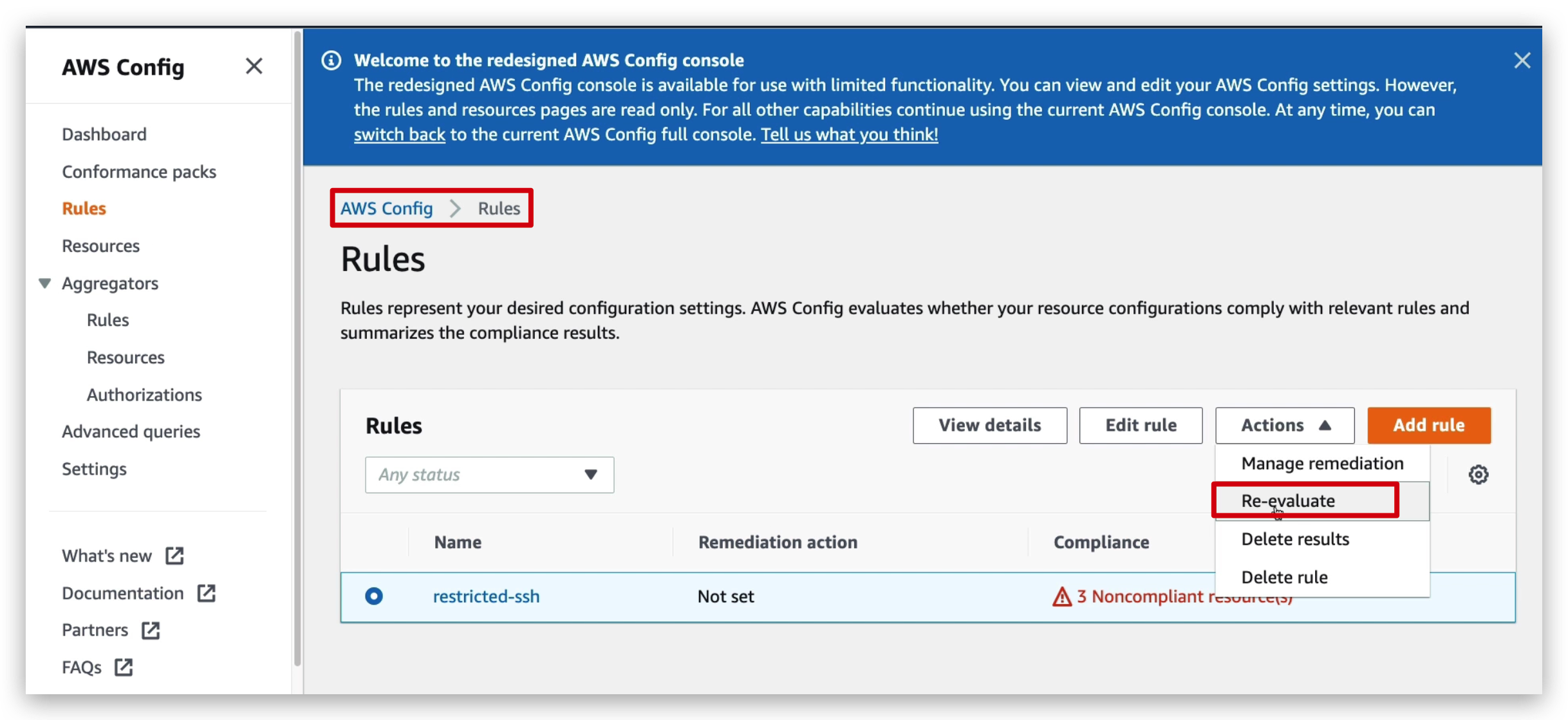1568x720 pixels.
Task: Collapse the Aggregators section
Action: (x=44, y=283)
